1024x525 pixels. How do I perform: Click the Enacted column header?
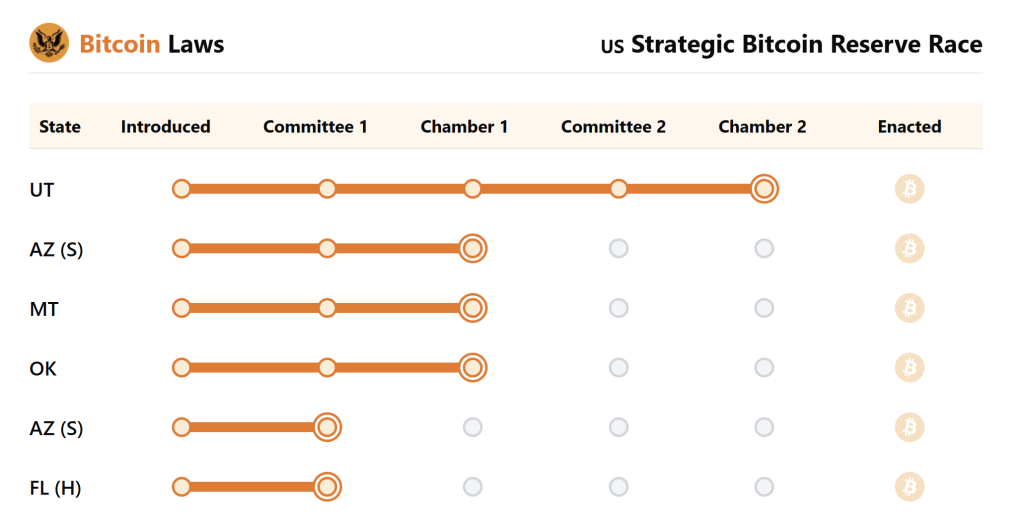click(x=909, y=127)
